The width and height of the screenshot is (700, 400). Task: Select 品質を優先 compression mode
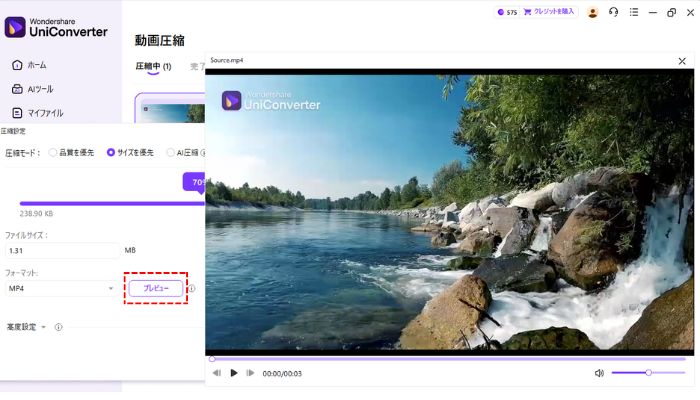tap(53, 153)
